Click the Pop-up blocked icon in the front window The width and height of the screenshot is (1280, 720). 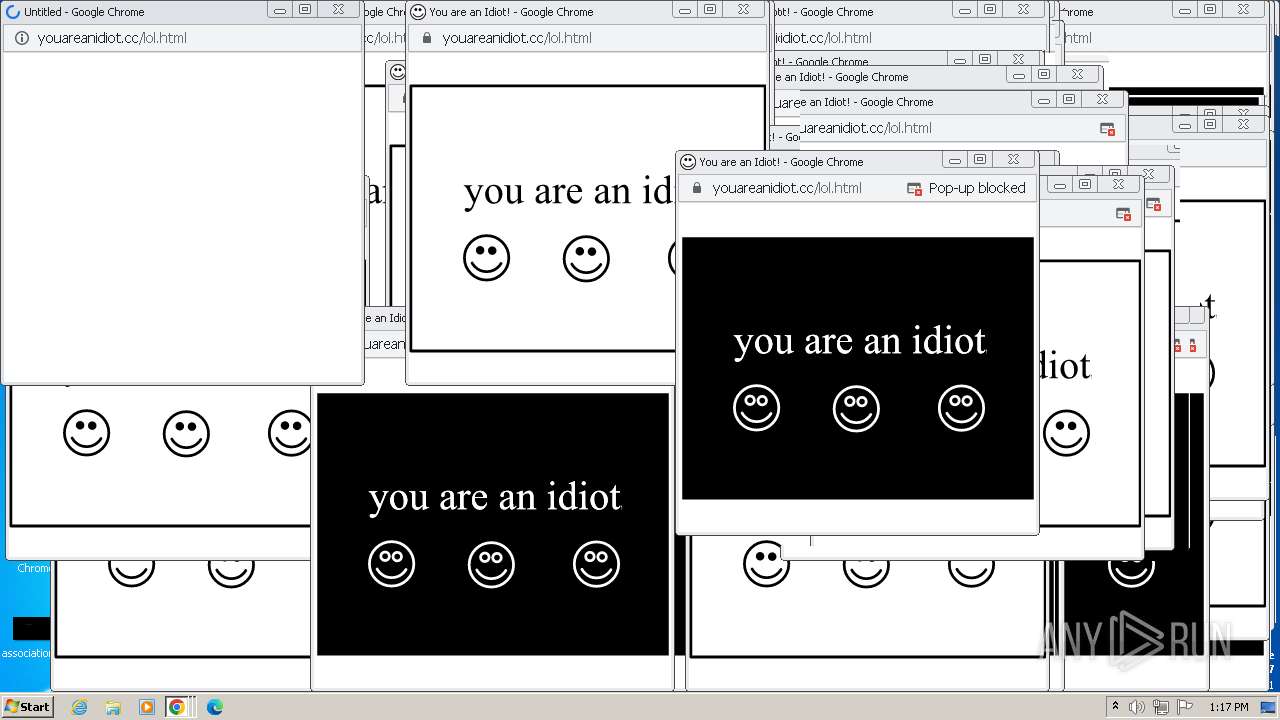pos(914,188)
